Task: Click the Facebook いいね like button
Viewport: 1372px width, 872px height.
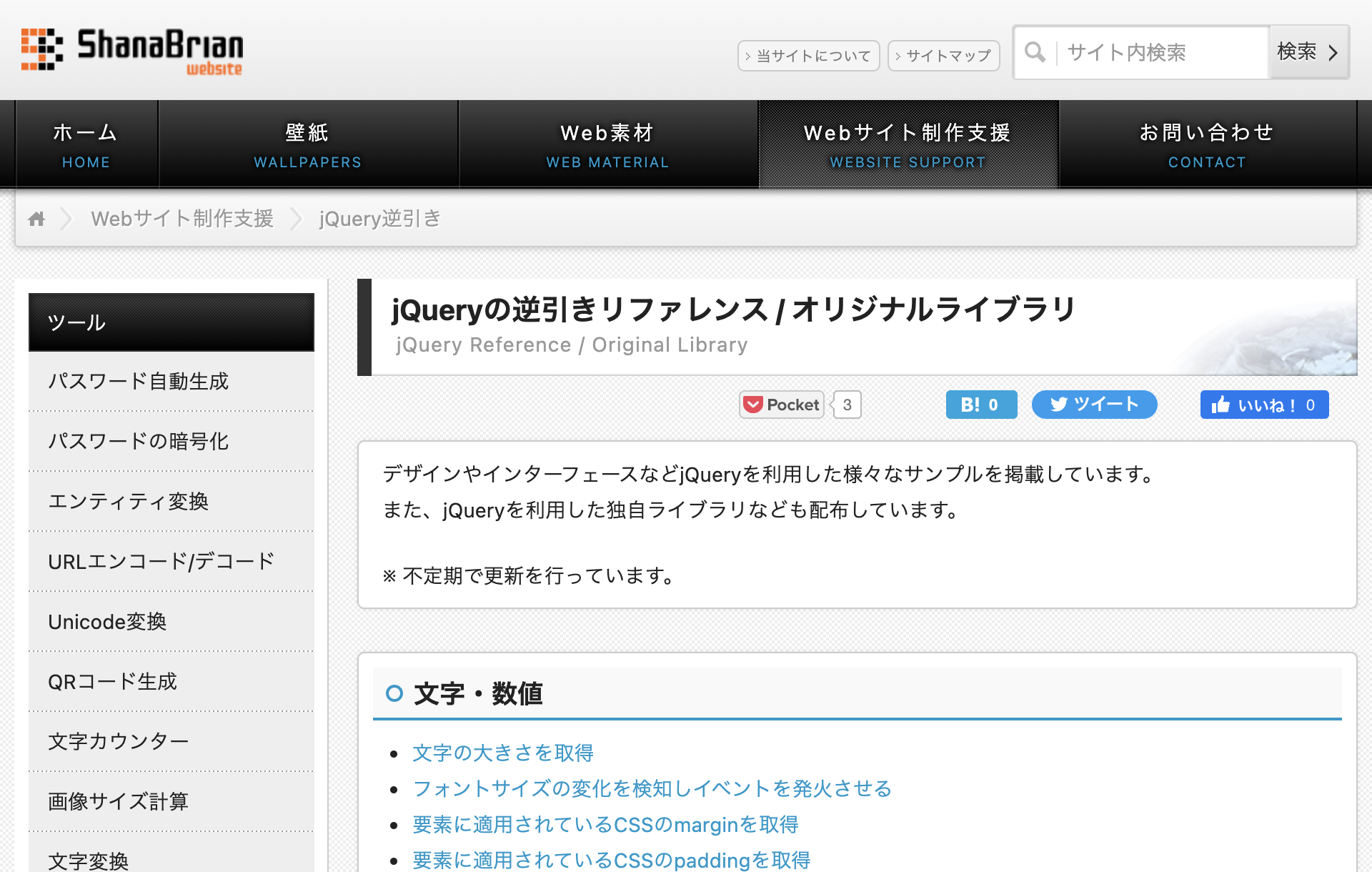Action: tap(1263, 405)
